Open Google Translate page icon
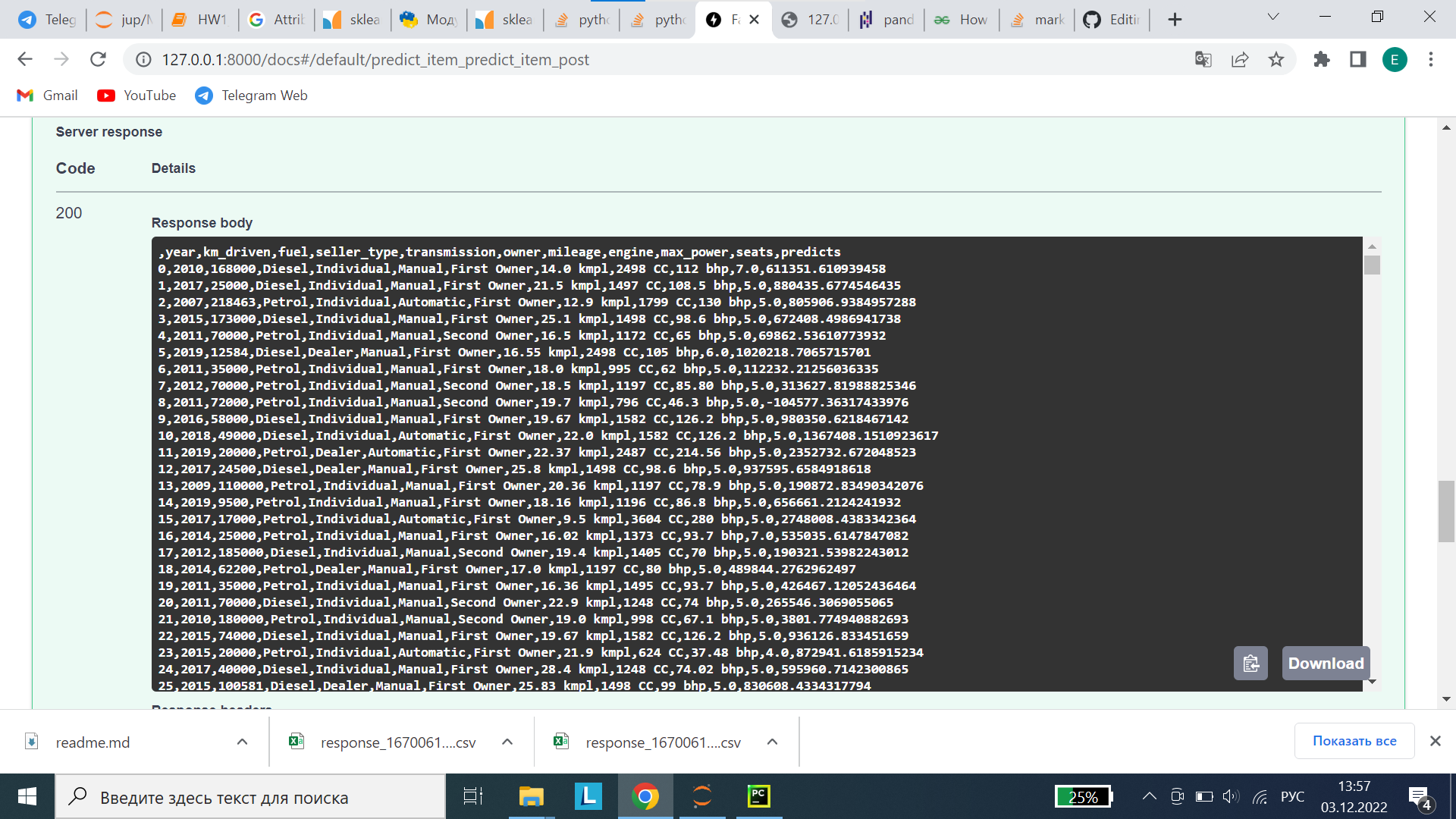The width and height of the screenshot is (1456, 819). pyautogui.click(x=1203, y=59)
